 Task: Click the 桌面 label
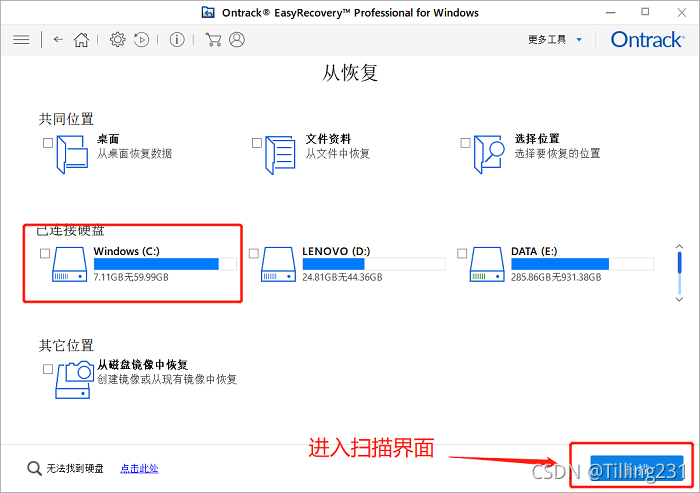(x=108, y=139)
